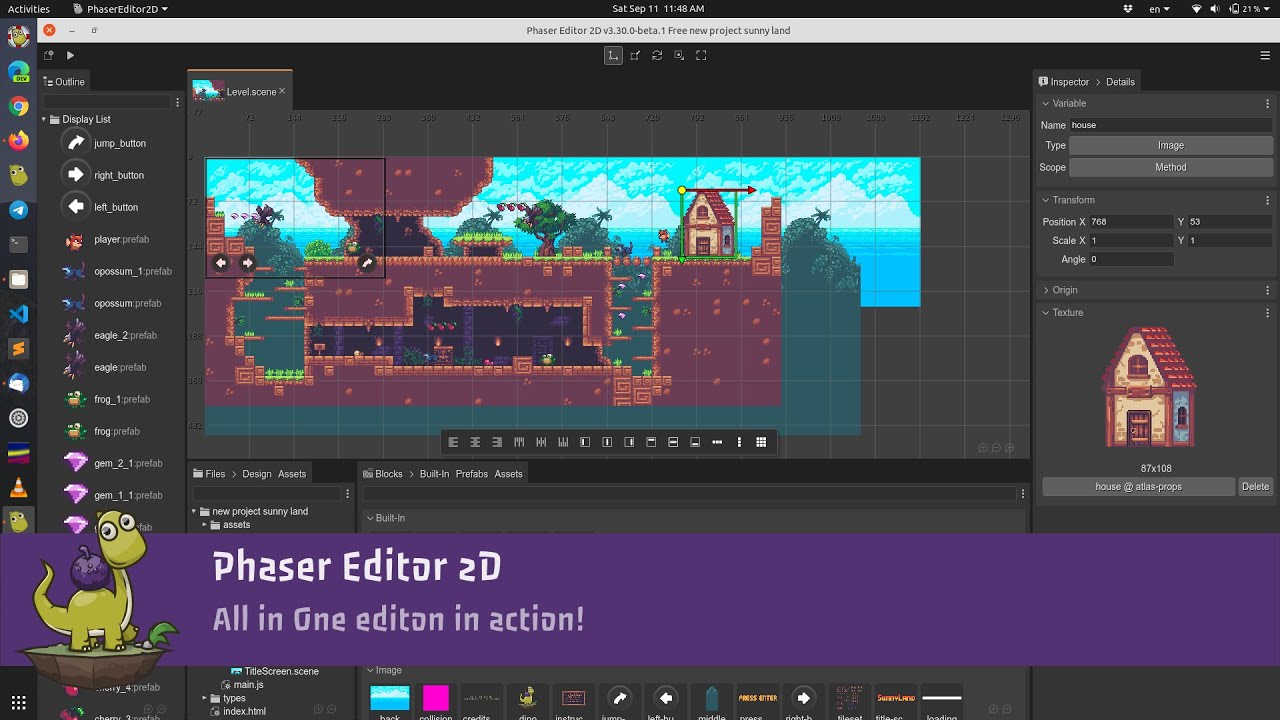Click the play project button
1280x720 pixels.
click(x=70, y=56)
